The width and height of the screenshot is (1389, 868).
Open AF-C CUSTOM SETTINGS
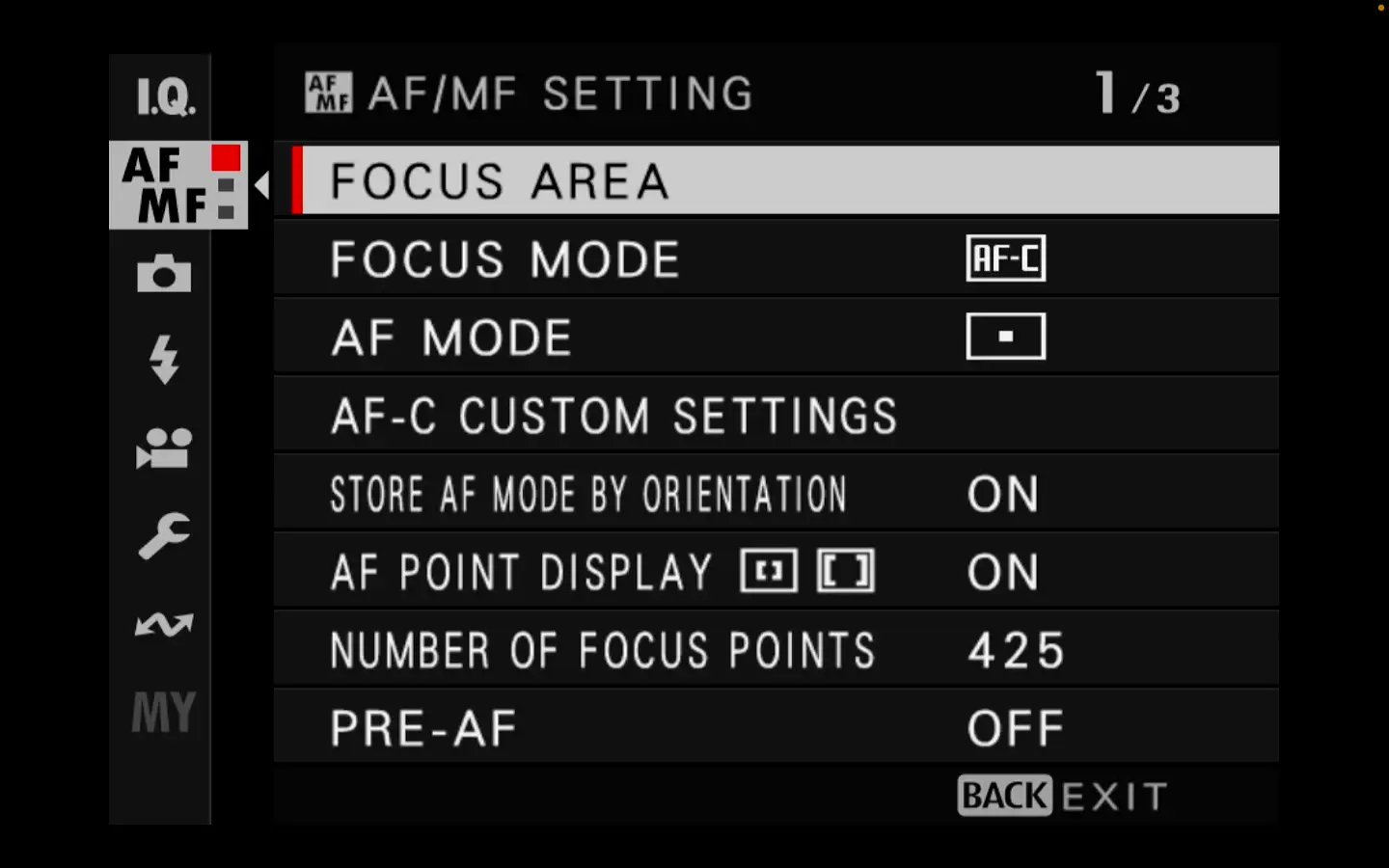tap(613, 415)
